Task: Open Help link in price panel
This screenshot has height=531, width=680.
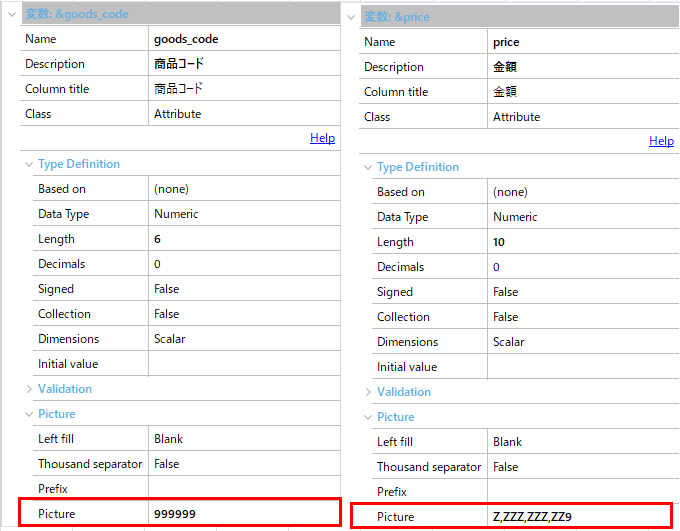Action: [661, 141]
